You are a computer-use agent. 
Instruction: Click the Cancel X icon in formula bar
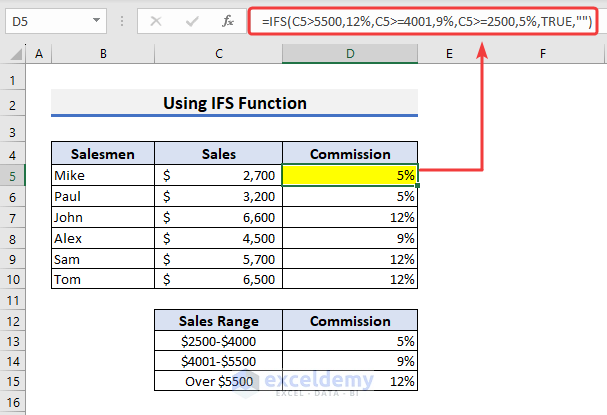[155, 19]
